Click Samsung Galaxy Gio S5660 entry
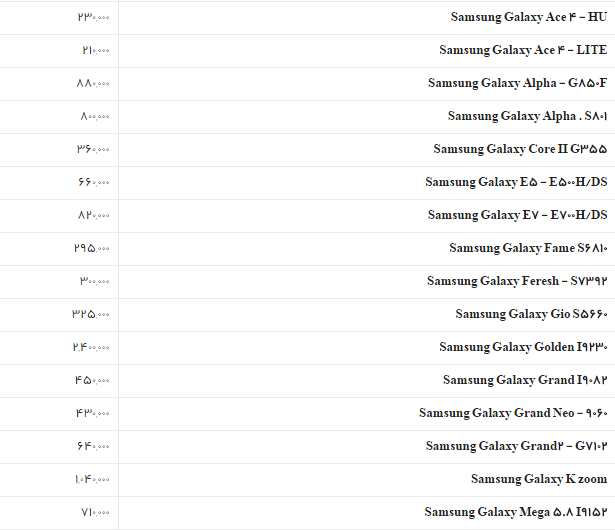The height and width of the screenshot is (530, 615). pos(531,314)
